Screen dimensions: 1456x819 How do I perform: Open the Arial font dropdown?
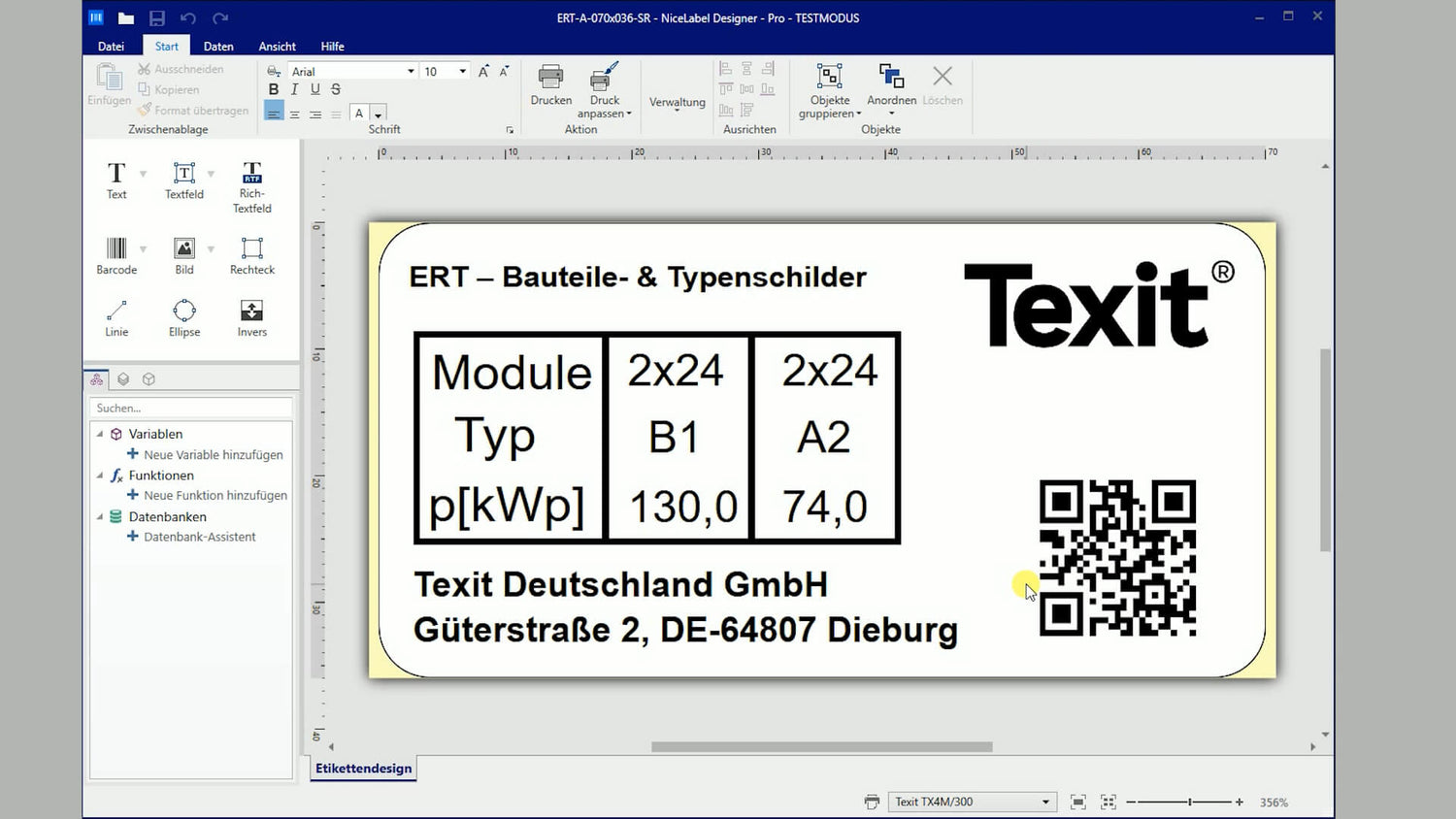click(411, 71)
